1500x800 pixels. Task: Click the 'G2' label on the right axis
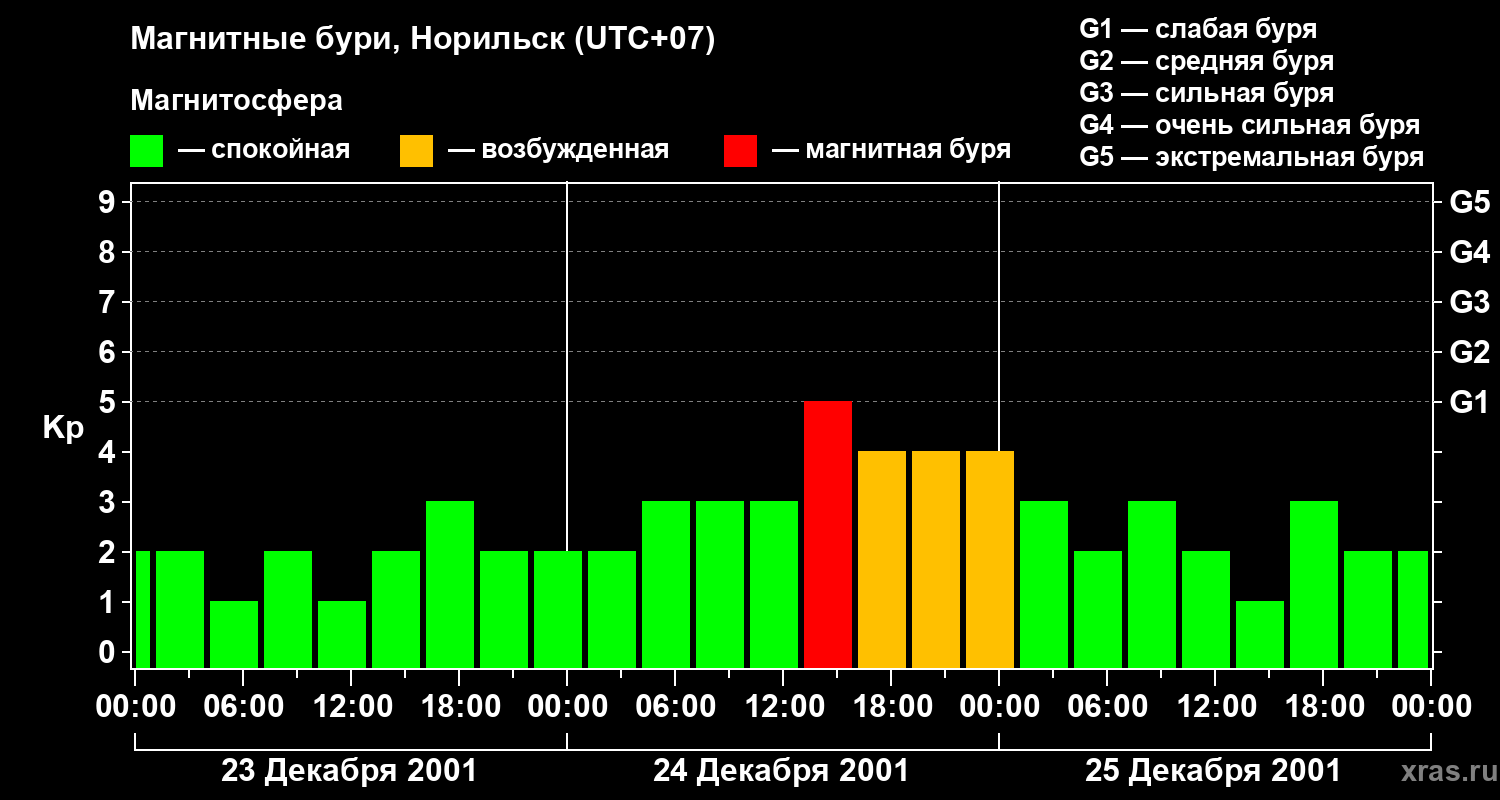[1469, 352]
